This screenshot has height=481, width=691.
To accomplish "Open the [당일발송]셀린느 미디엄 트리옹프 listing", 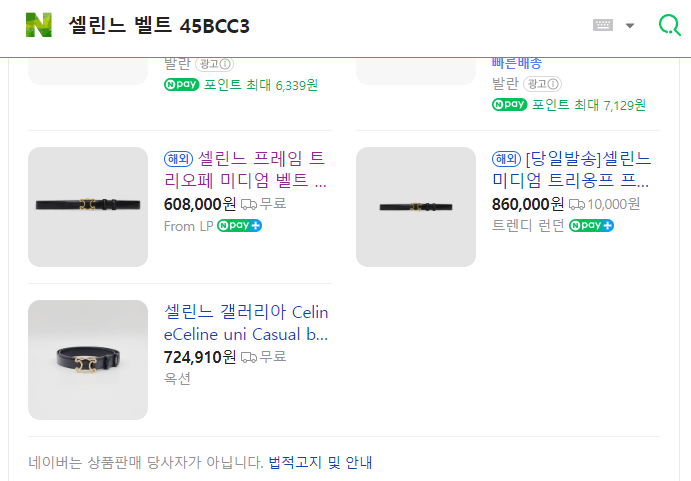I will tap(571, 169).
